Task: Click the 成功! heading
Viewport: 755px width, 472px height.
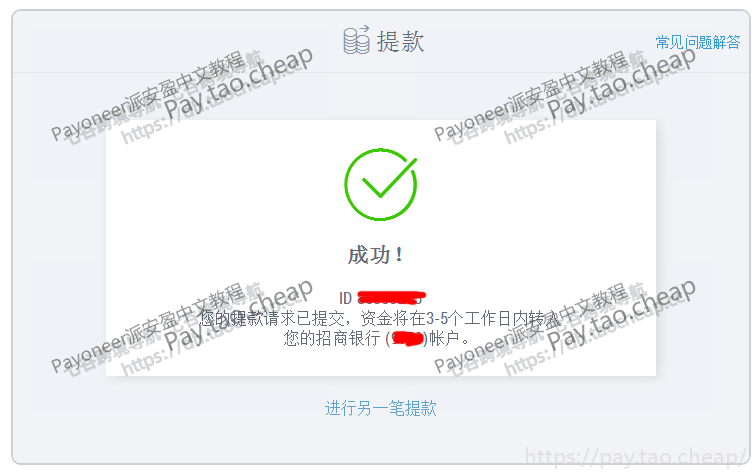Action: coord(376,255)
